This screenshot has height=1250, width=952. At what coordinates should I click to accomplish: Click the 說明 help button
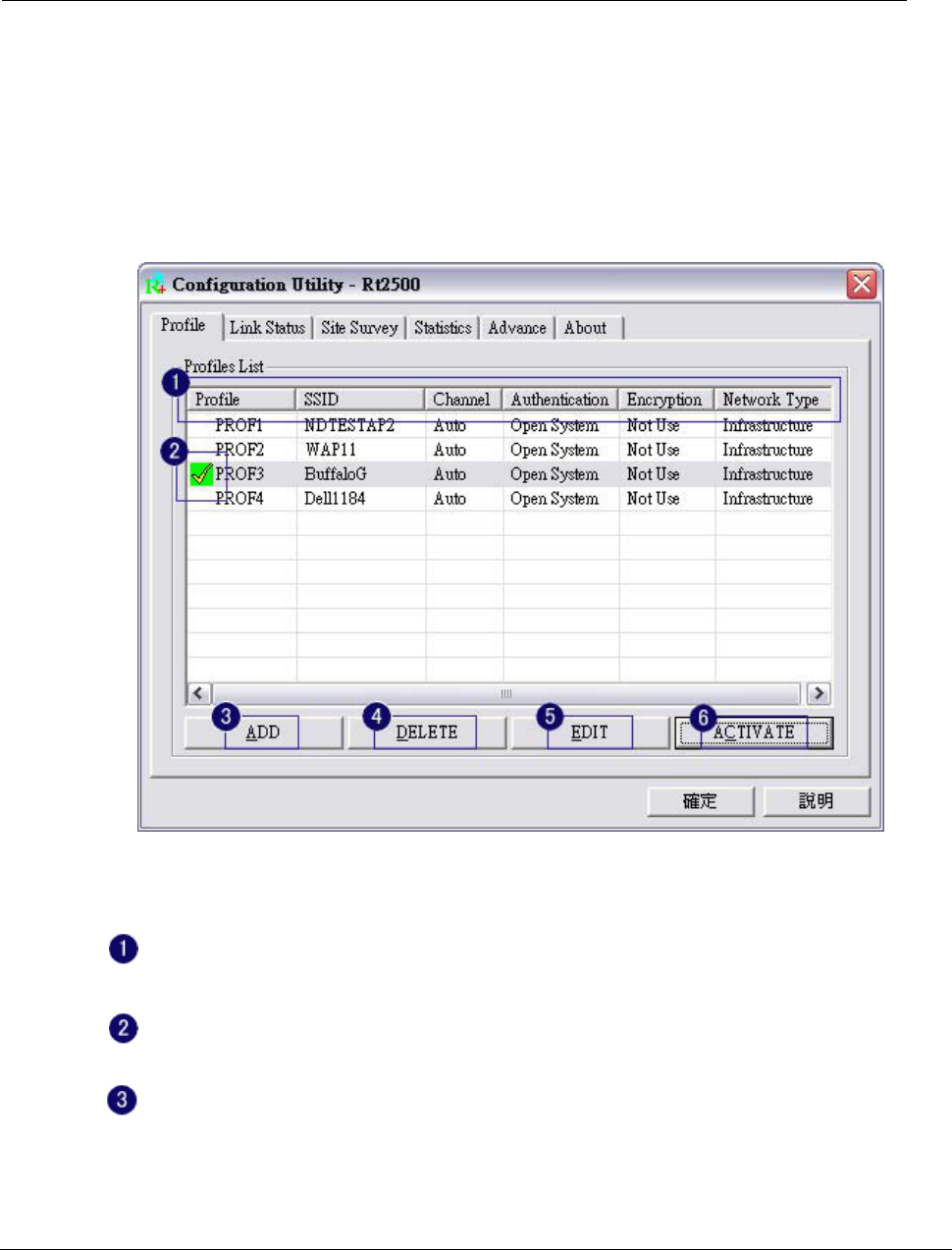pyautogui.click(x=817, y=801)
